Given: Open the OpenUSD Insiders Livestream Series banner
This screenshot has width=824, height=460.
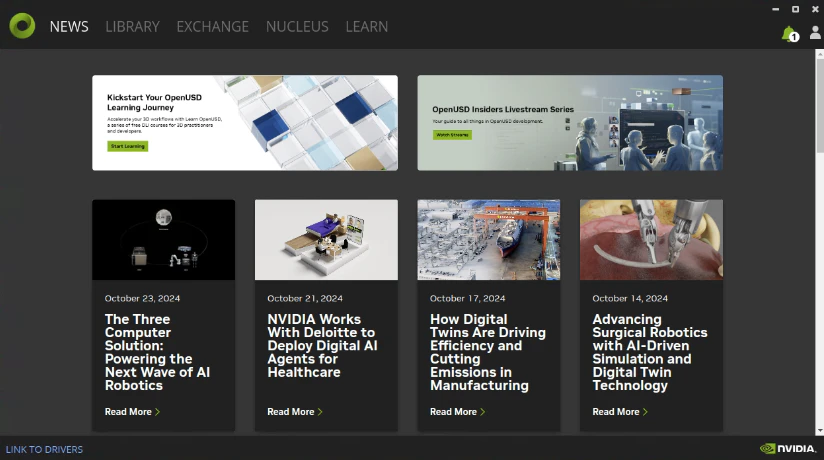Looking at the screenshot, I should pos(570,122).
